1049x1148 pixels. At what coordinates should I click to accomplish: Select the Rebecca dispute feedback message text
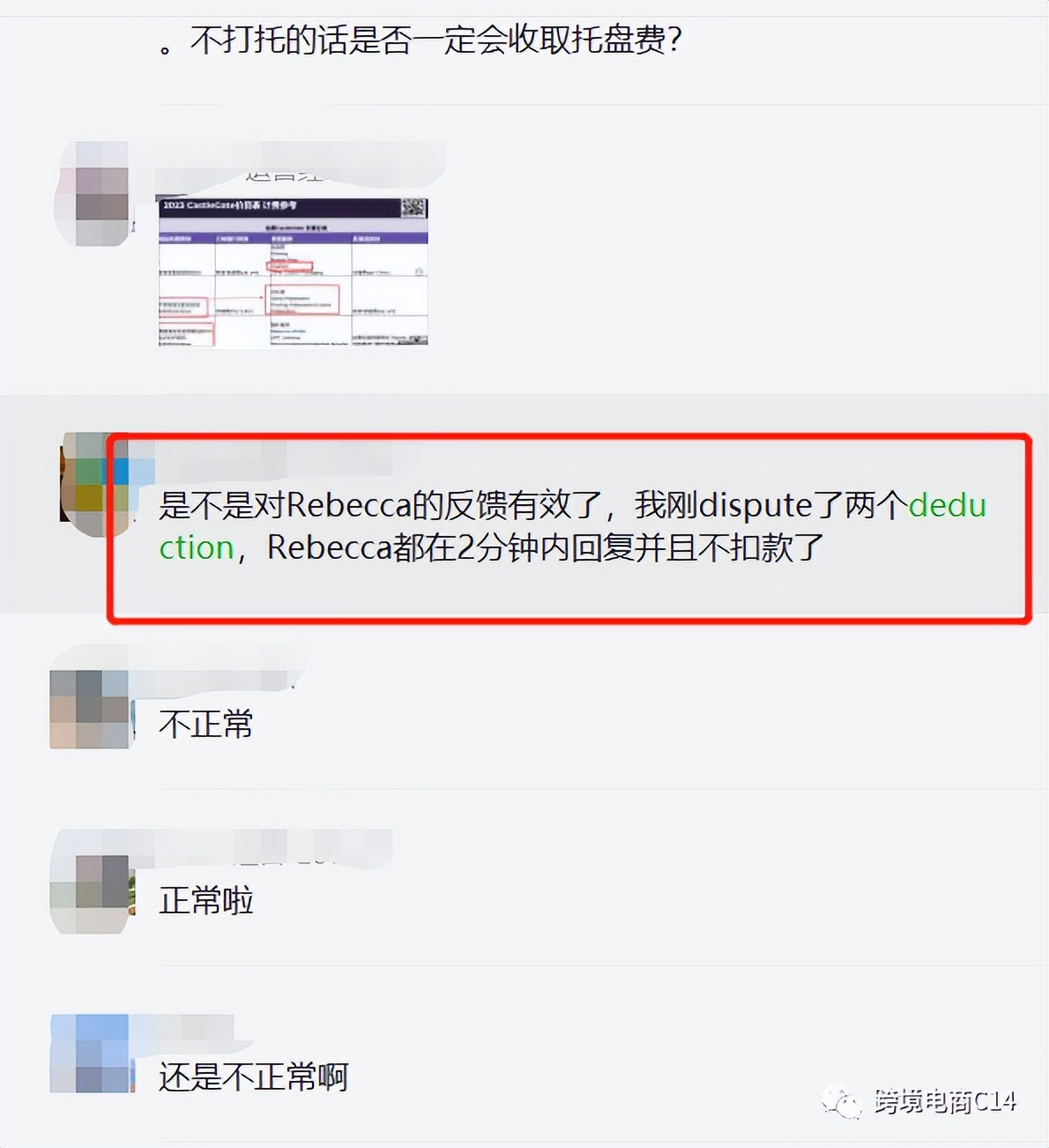572,526
